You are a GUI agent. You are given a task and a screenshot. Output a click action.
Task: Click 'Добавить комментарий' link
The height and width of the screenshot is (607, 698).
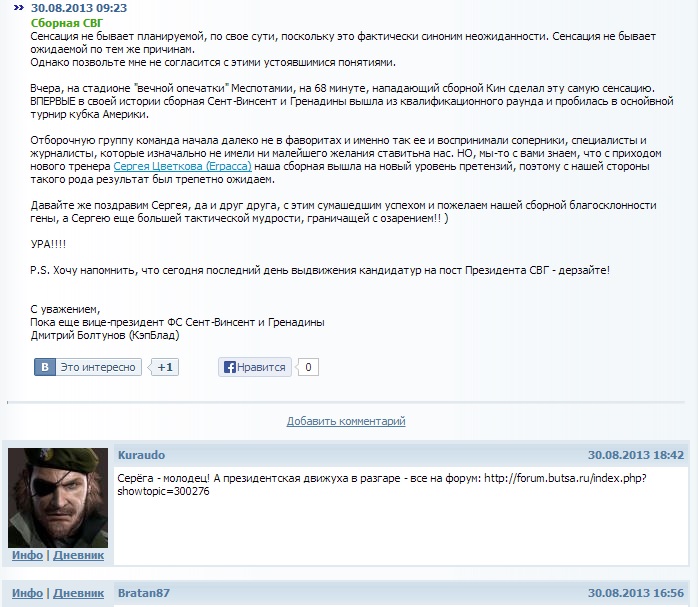(346, 421)
